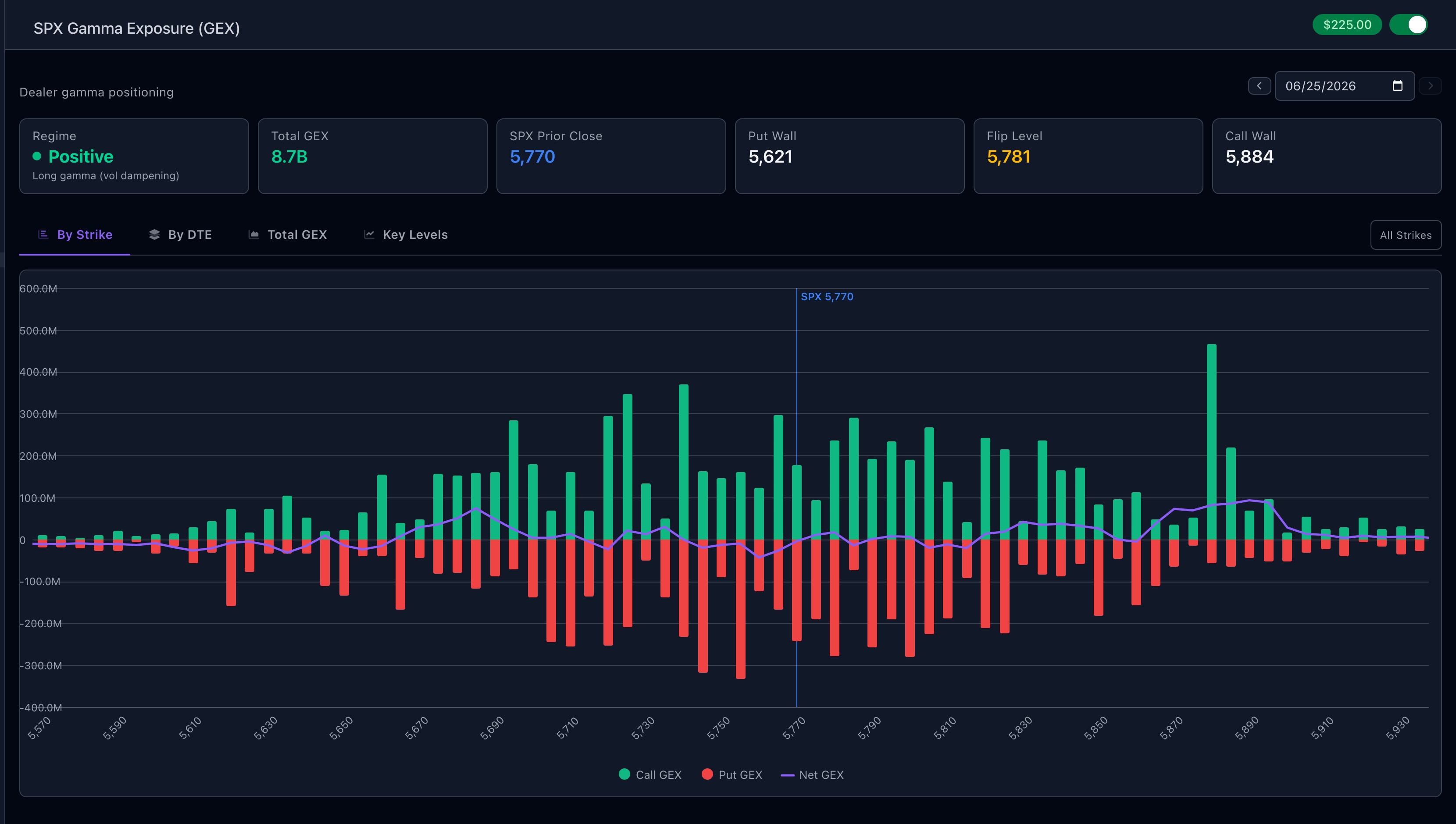
Task: Click the 5,690 x-axis strike label
Action: pyautogui.click(x=492, y=728)
